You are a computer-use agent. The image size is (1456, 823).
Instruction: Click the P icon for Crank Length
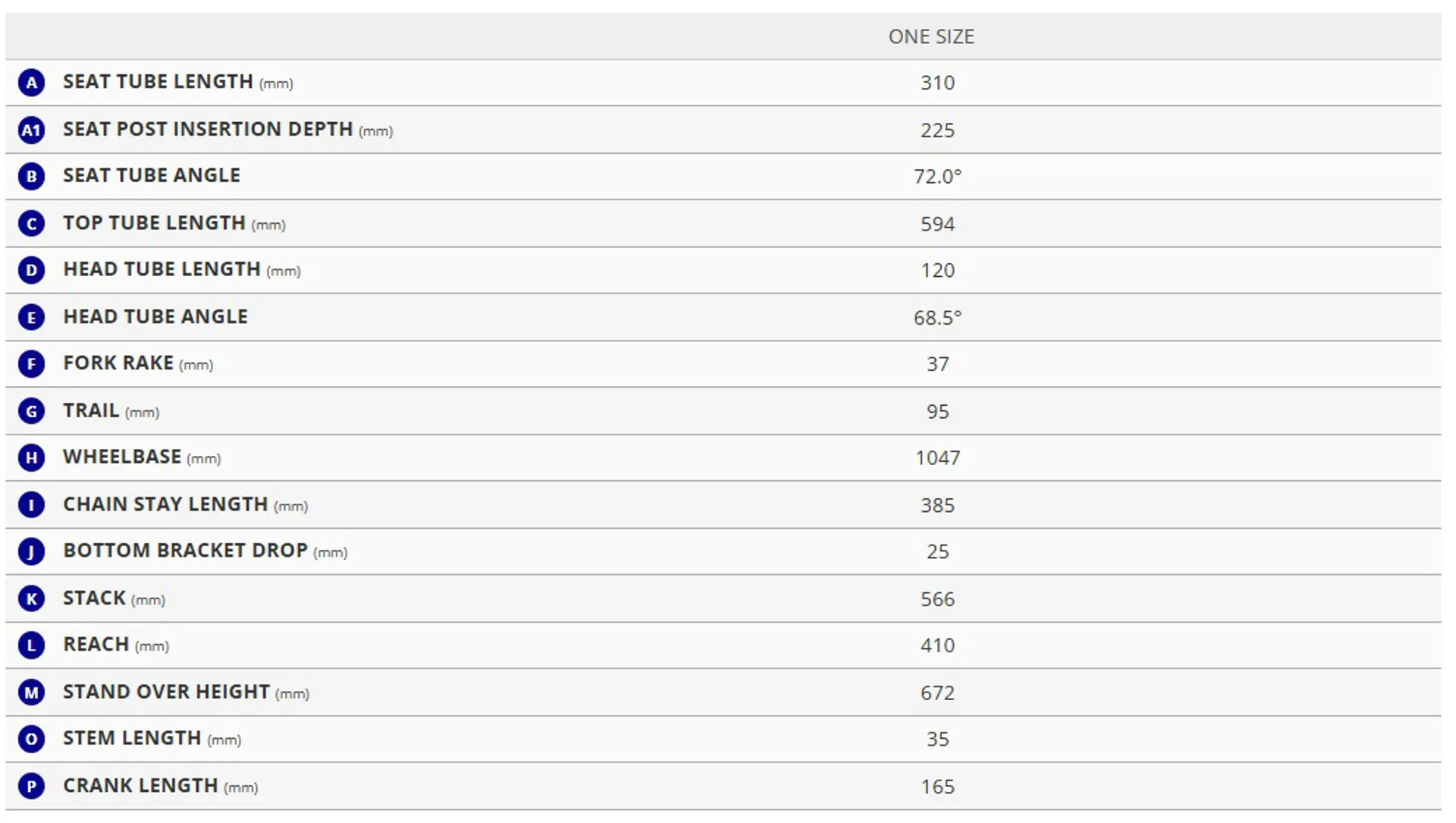pyautogui.click(x=31, y=787)
